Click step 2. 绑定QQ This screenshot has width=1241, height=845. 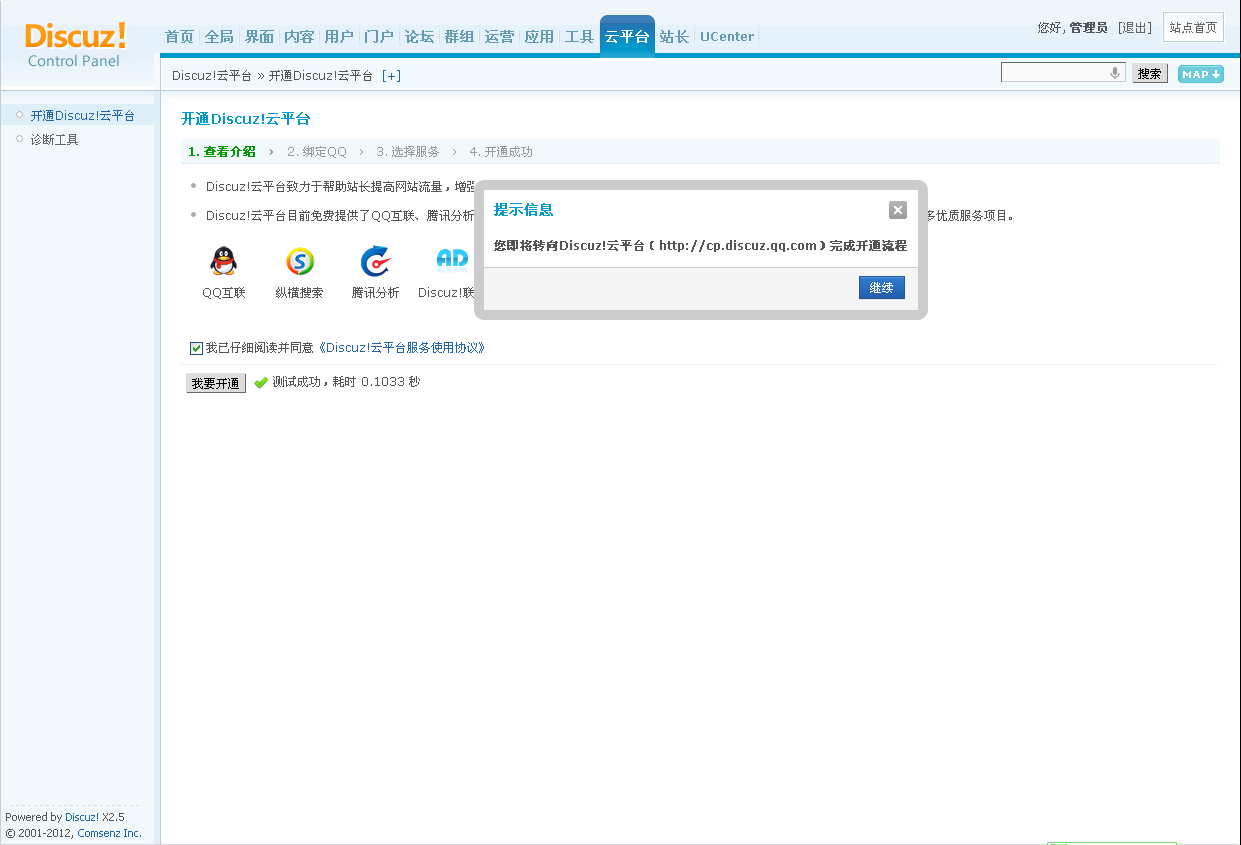317,152
